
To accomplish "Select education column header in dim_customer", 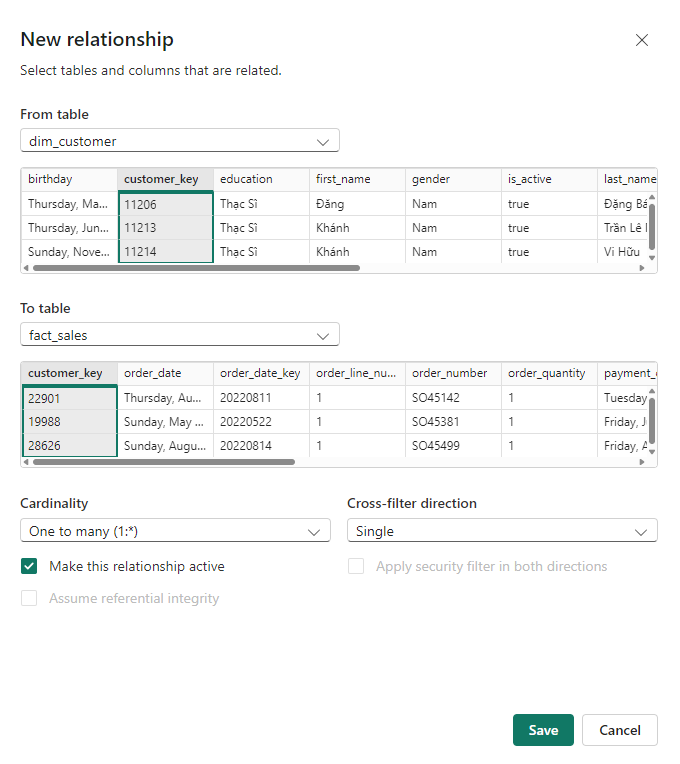I will [x=261, y=179].
